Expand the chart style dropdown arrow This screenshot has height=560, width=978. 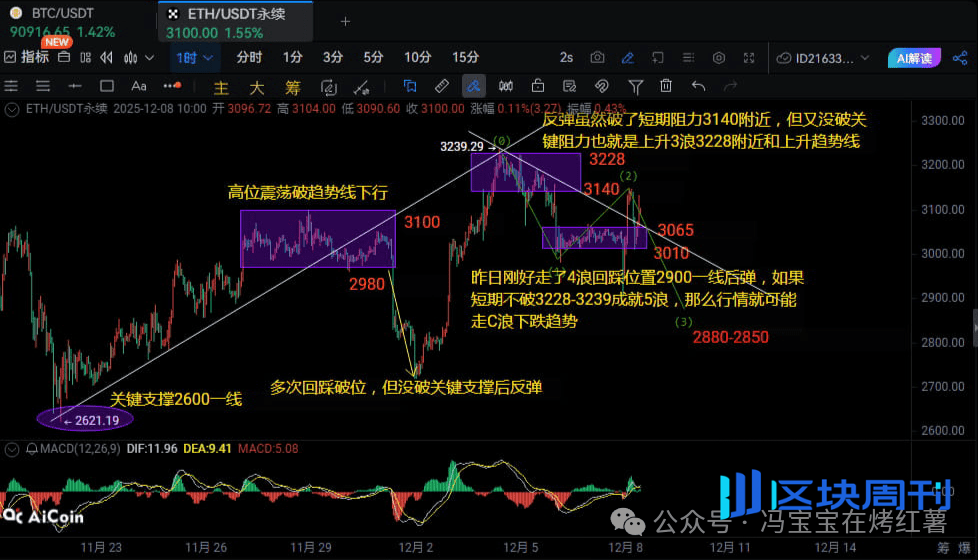(150, 58)
